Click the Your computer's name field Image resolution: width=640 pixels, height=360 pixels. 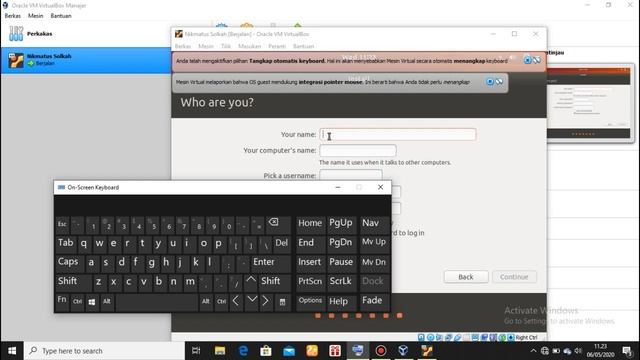pyautogui.click(x=358, y=151)
